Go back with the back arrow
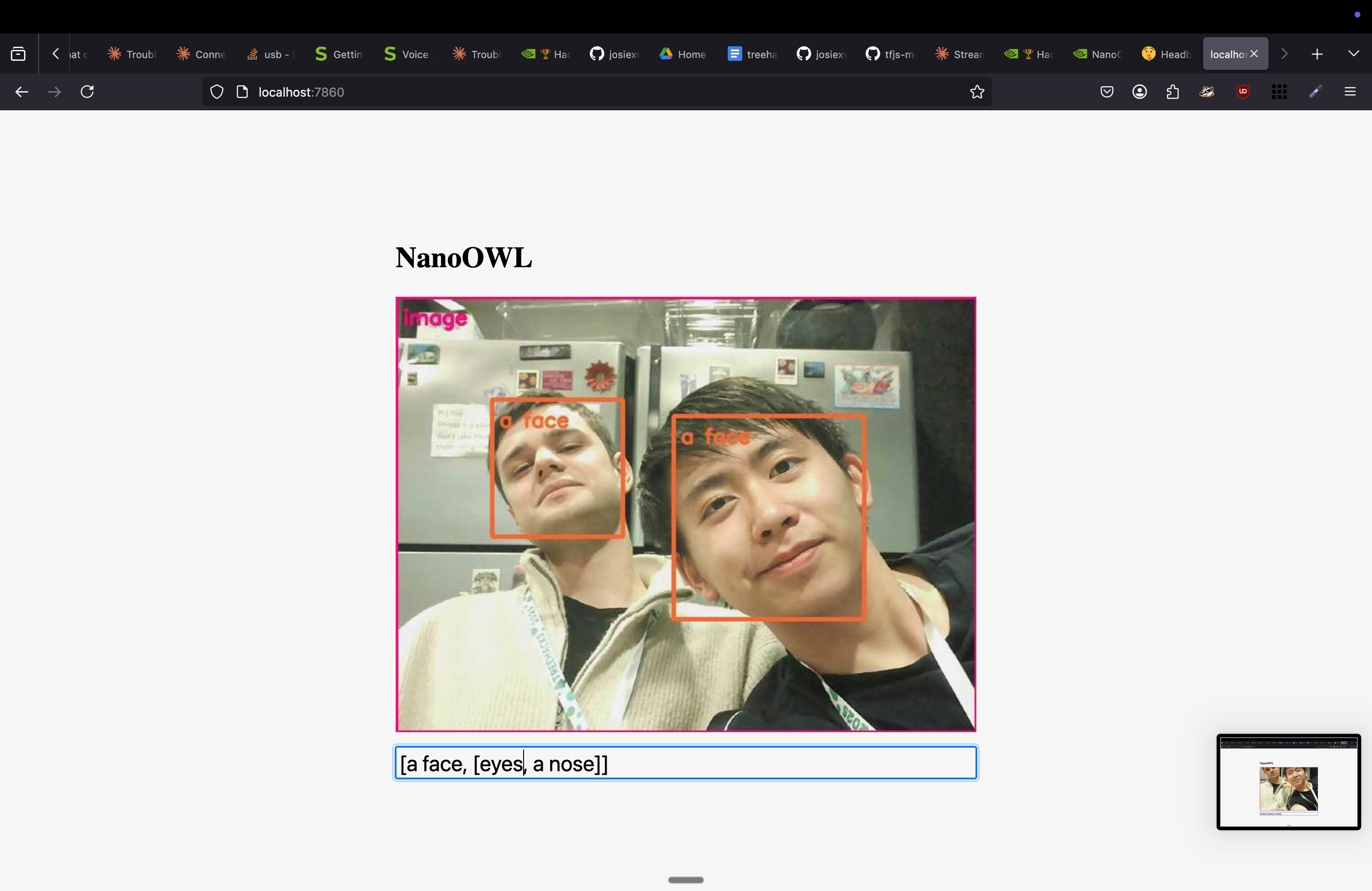Screen dimensions: 1372x891 22,92
